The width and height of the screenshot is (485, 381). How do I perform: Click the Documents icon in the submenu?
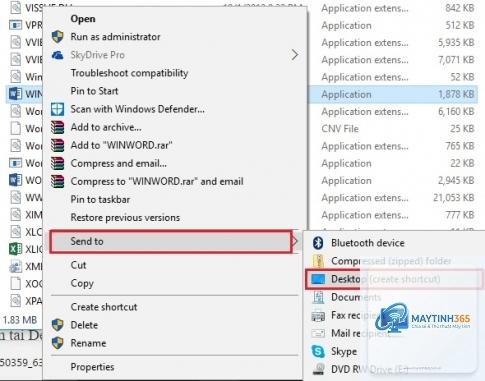[318, 297]
